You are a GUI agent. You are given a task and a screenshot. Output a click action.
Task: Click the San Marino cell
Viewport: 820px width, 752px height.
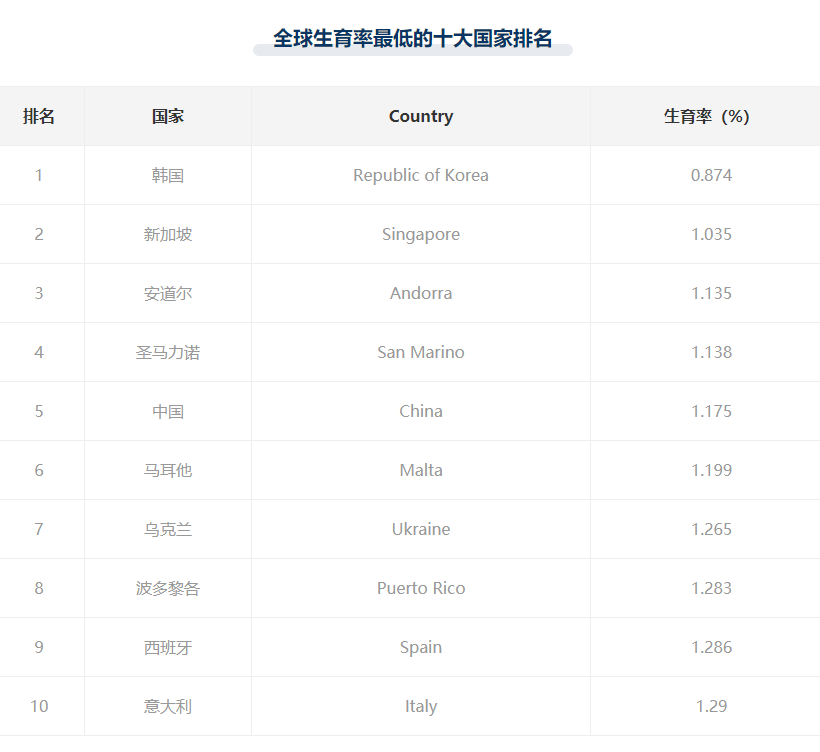[x=421, y=352]
